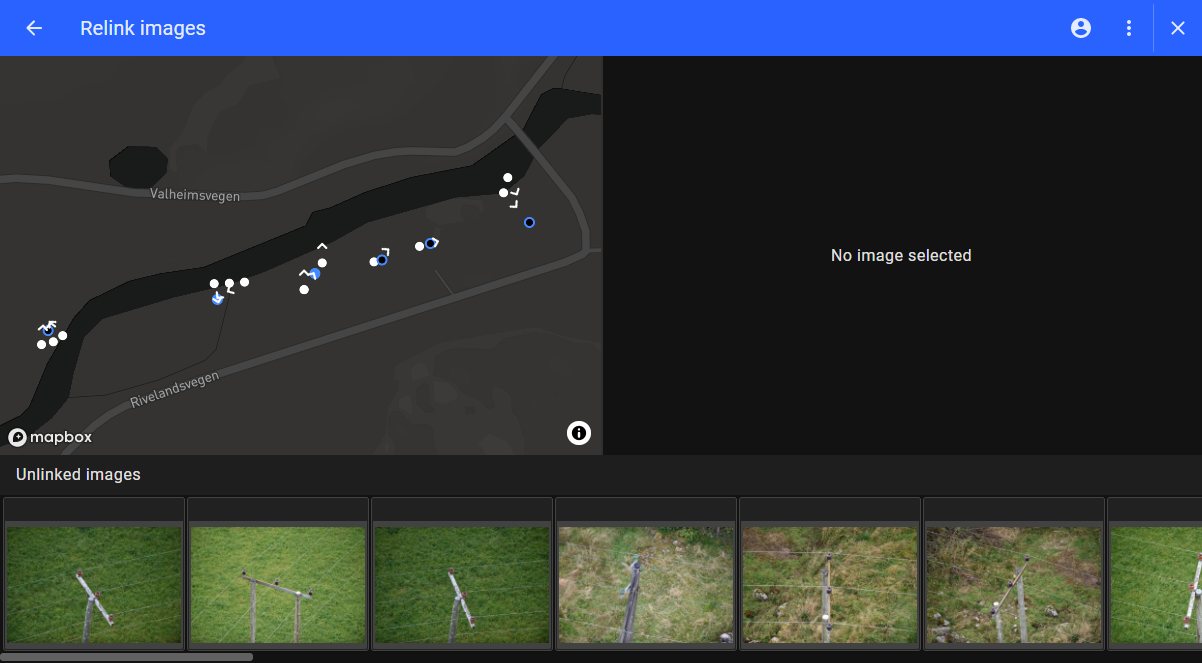Open the three-dot more options menu
Viewport: 1202px width, 663px height.
[1129, 28]
